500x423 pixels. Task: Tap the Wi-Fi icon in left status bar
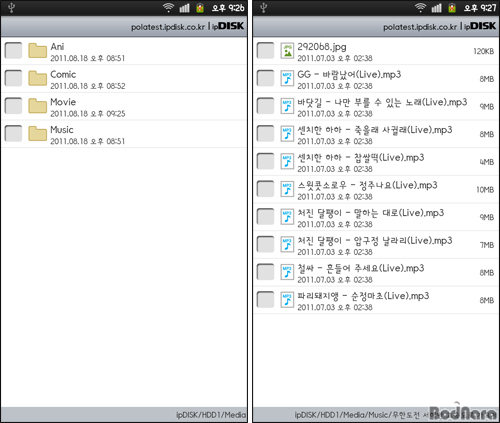168,8
